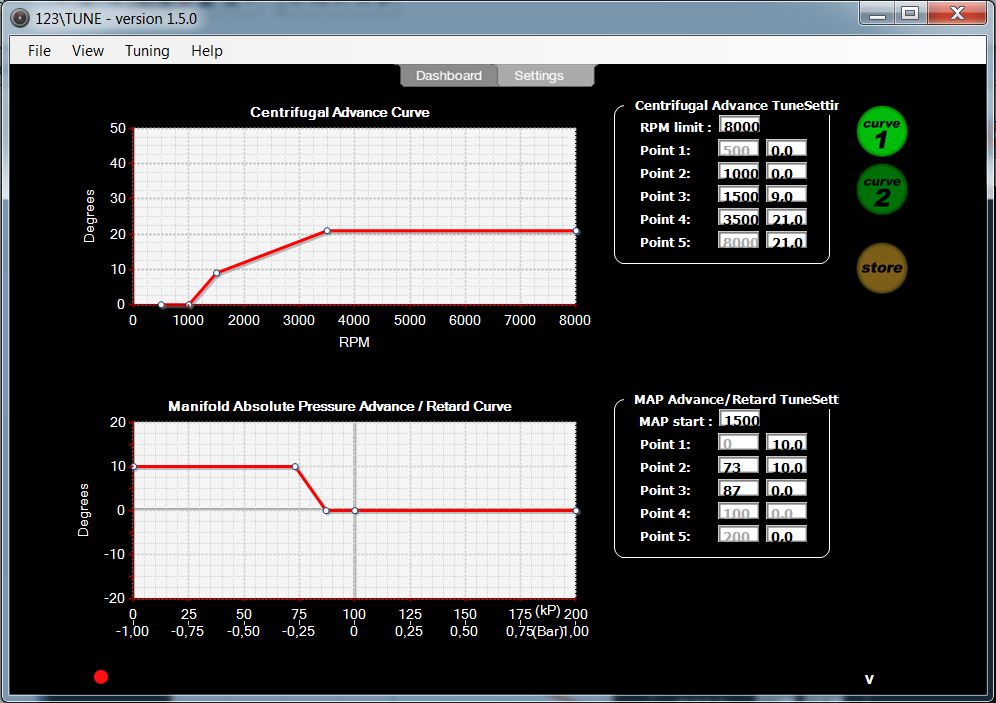Edit centrifugal Point 3 RPM field 1500
The width and height of the screenshot is (996, 703).
(x=740, y=196)
